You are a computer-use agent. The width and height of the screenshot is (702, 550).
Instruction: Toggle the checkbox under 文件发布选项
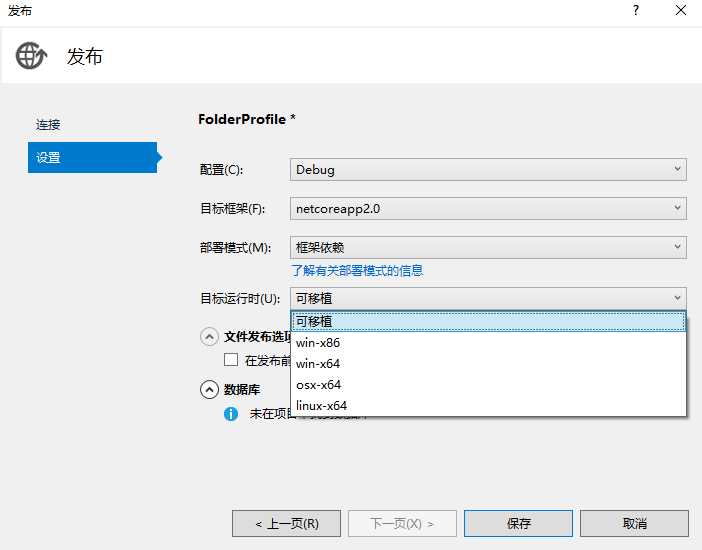point(231,360)
